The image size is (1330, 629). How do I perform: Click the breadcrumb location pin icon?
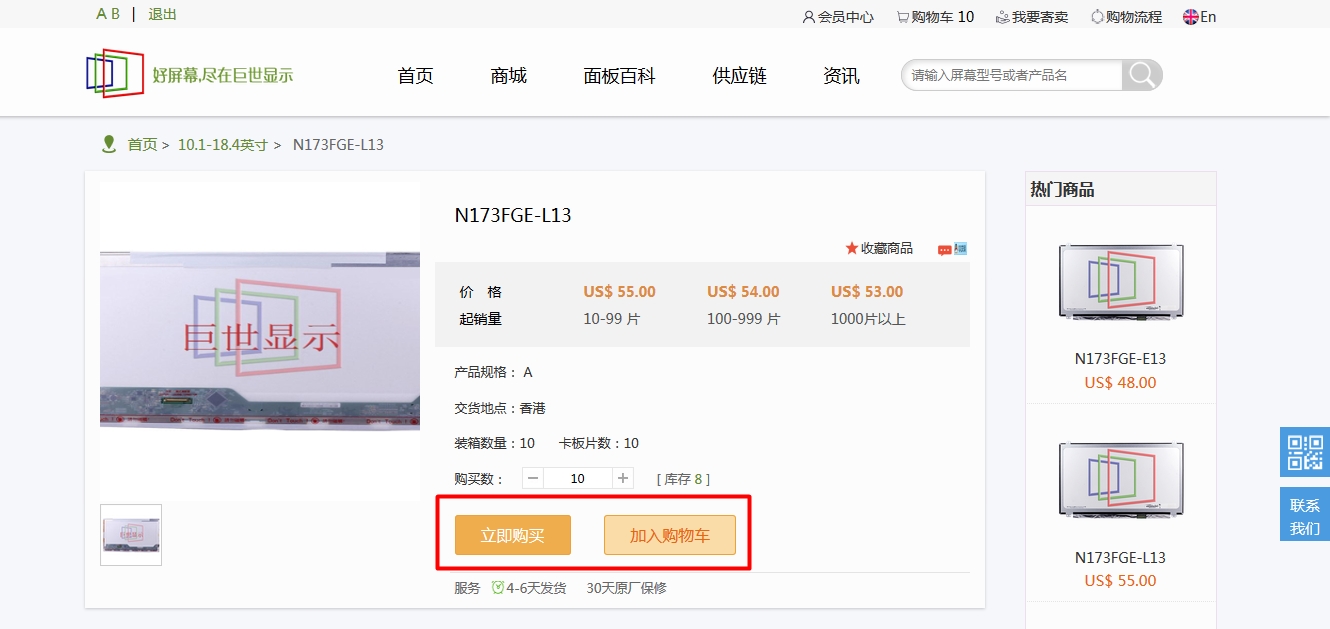(109, 144)
